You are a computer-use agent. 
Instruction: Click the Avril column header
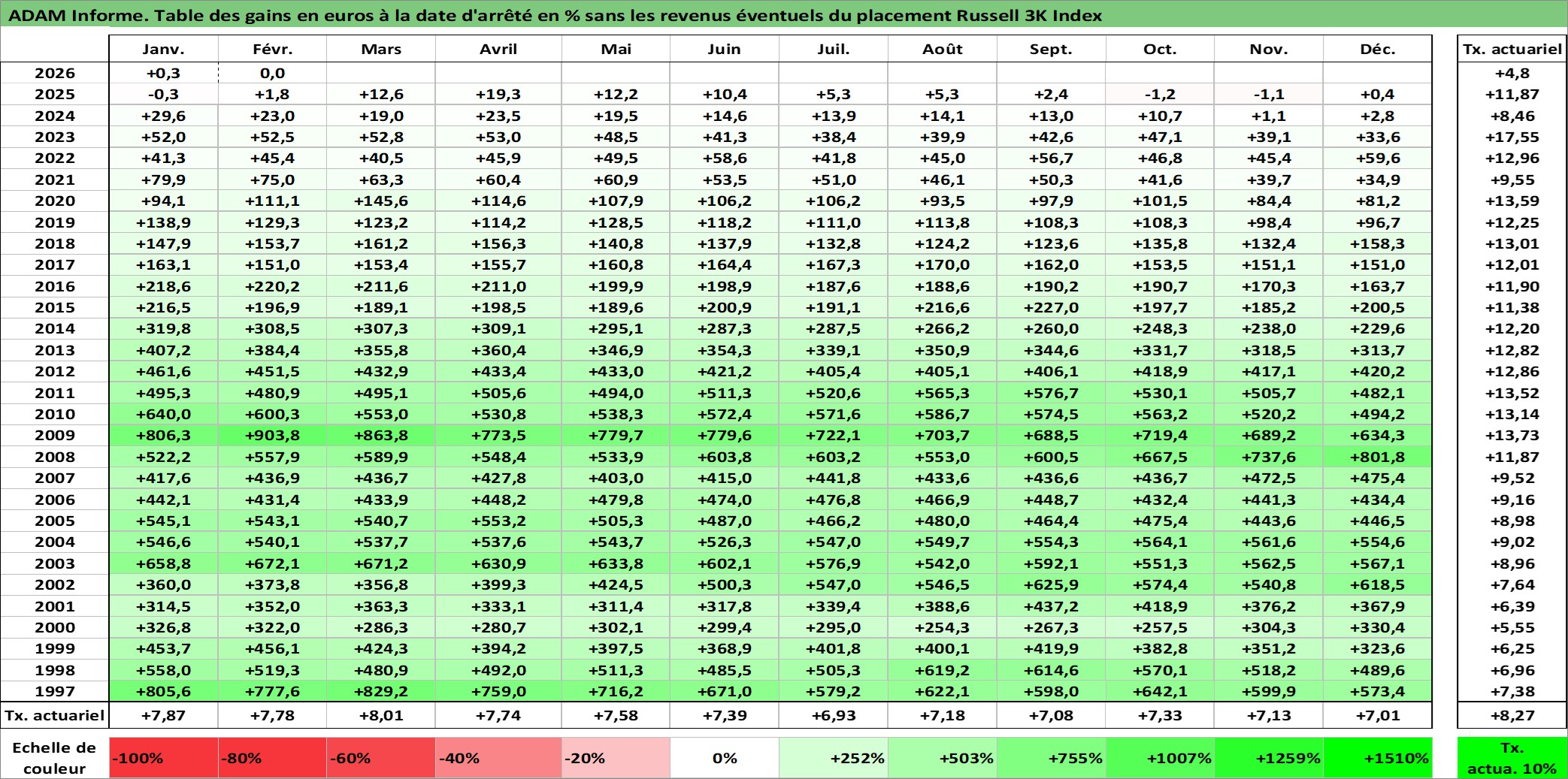pyautogui.click(x=498, y=49)
